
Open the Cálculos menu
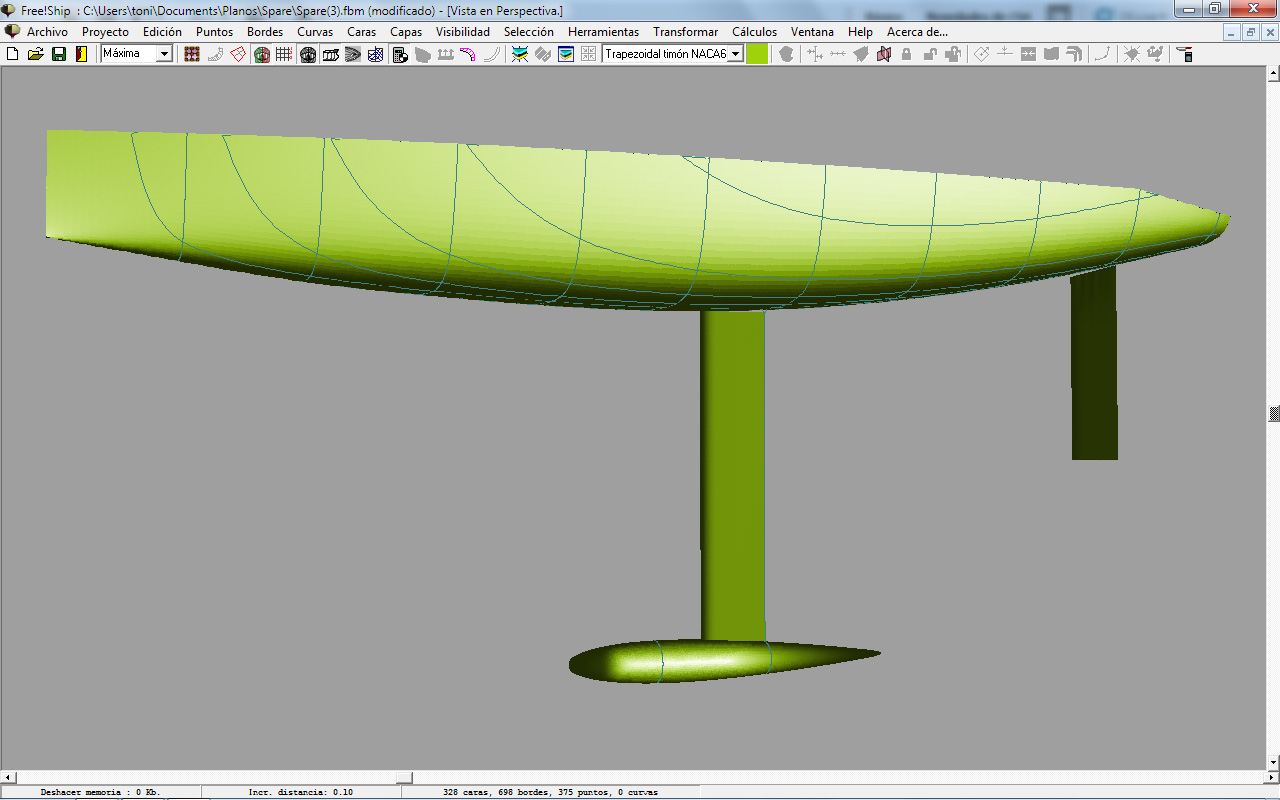point(754,32)
